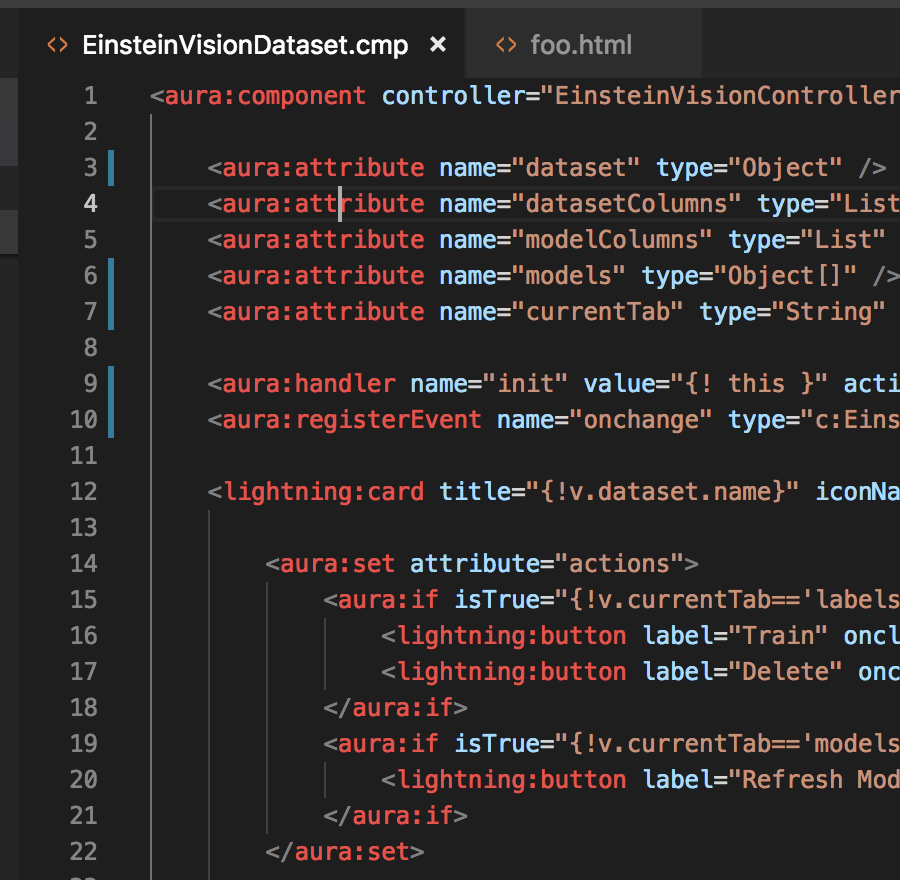Click the "currentTab" name value
Screen dimensions: 900x880
pyautogui.click(x=597, y=311)
